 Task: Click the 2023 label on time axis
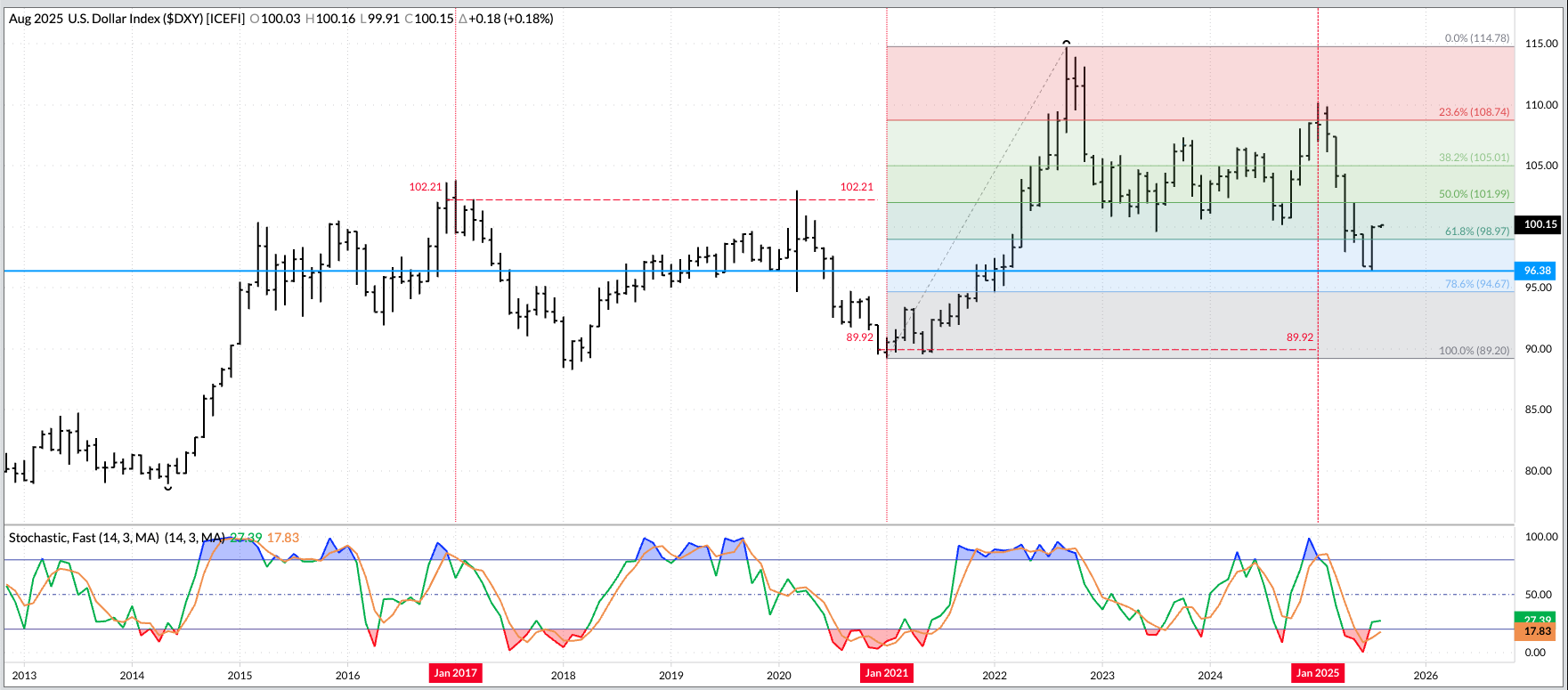(x=1102, y=675)
